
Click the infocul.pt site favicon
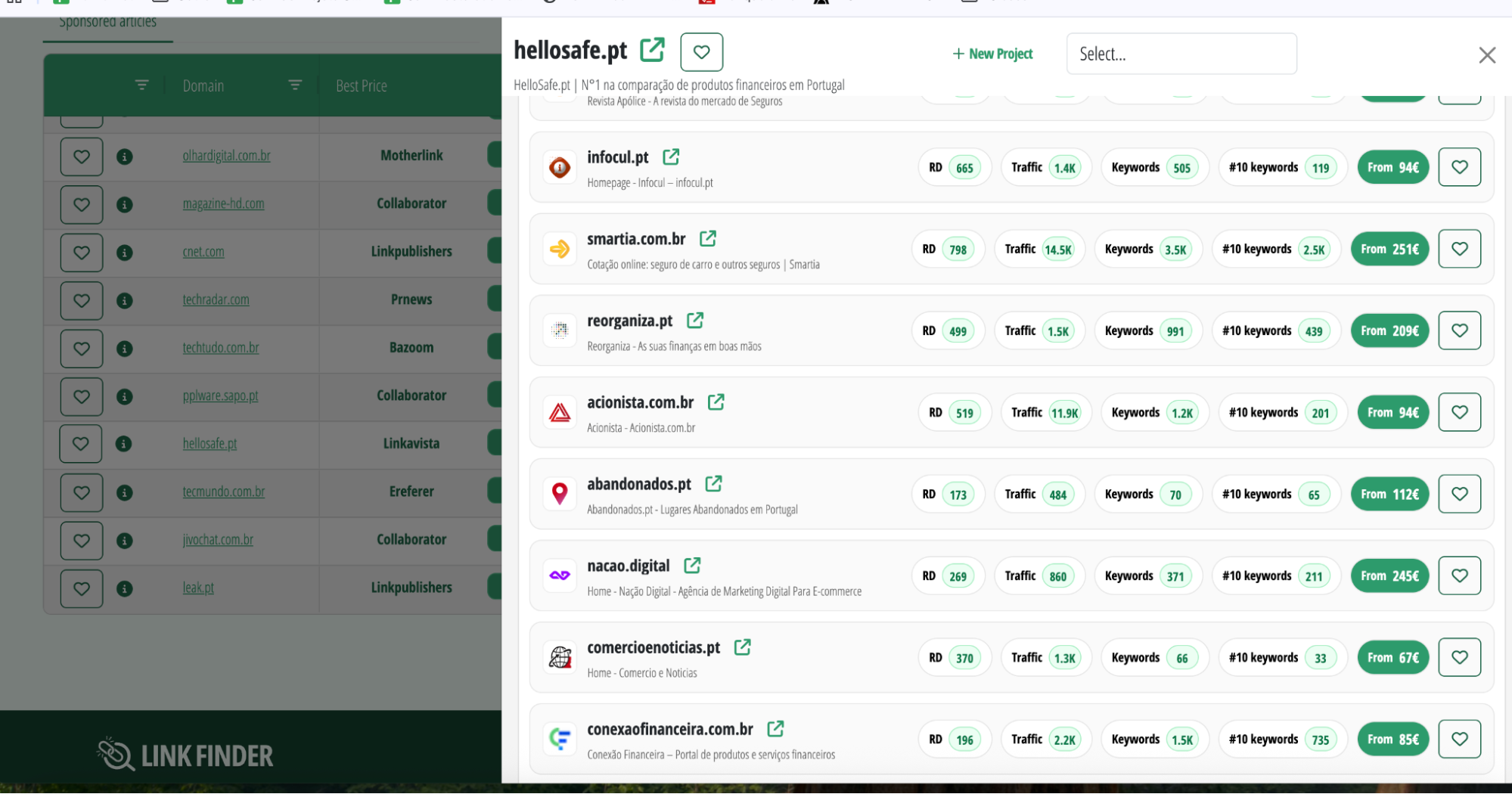560,167
